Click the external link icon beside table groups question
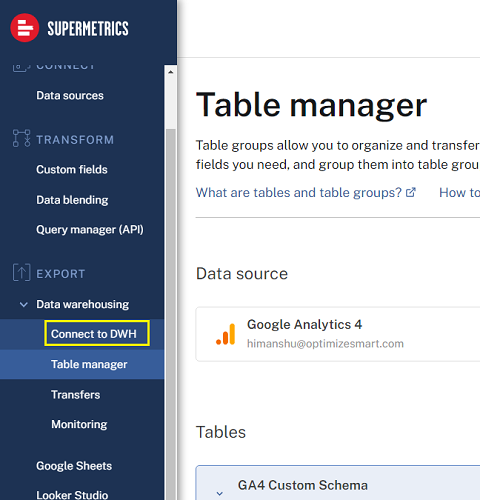The width and height of the screenshot is (480, 500). click(411, 192)
